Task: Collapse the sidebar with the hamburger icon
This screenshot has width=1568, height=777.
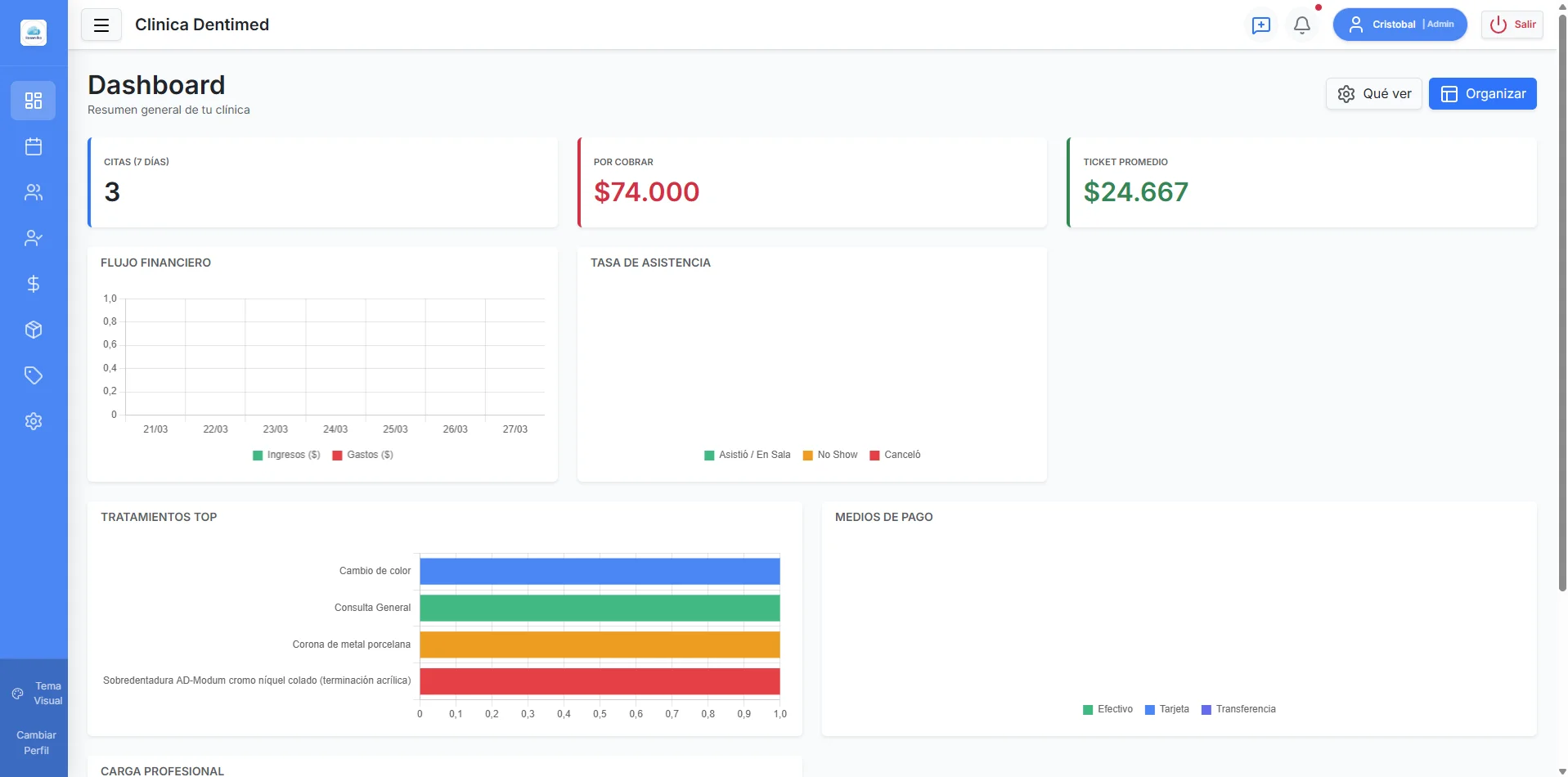Action: (101, 25)
